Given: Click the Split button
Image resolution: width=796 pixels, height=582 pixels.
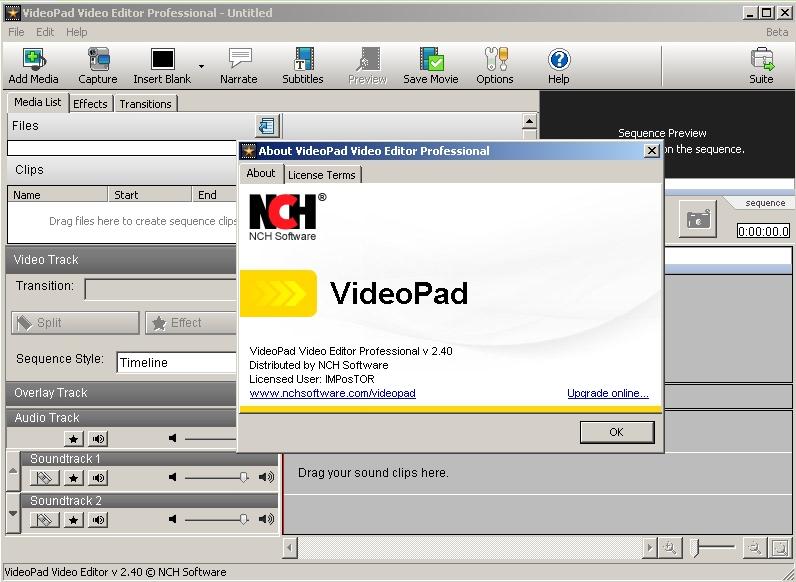Looking at the screenshot, I should [x=75, y=322].
